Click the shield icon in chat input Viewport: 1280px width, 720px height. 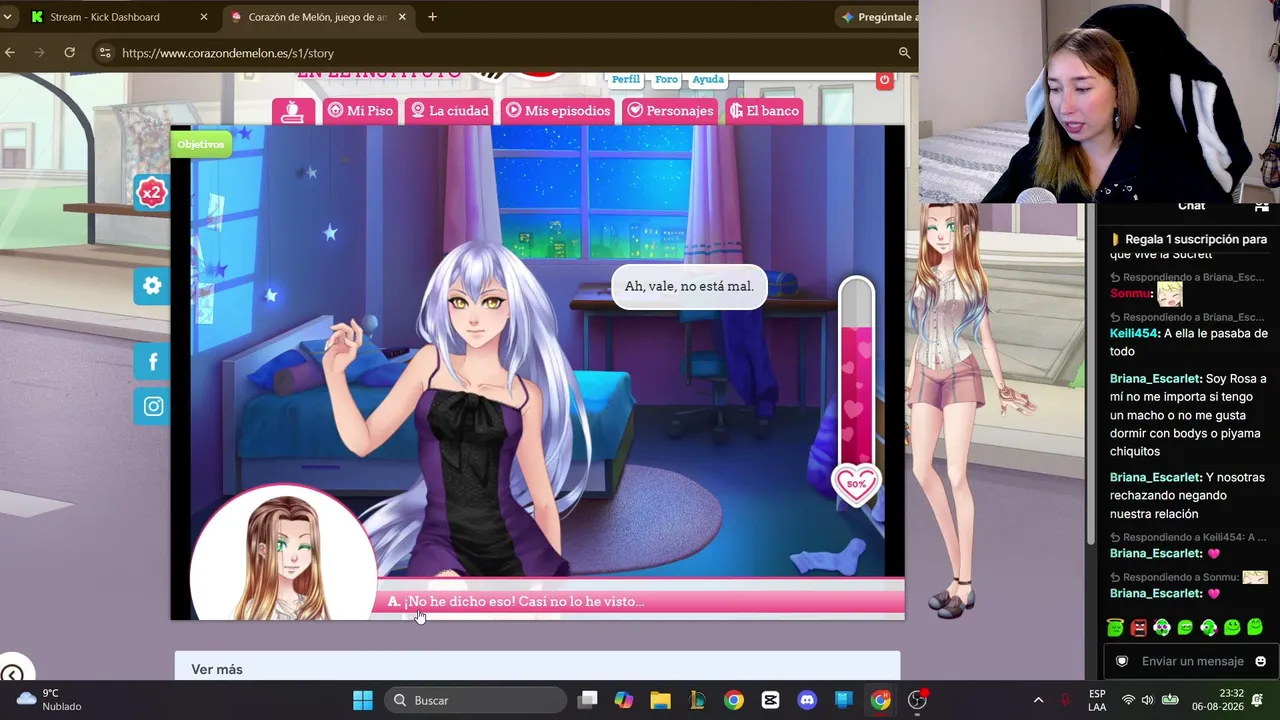(1122, 661)
